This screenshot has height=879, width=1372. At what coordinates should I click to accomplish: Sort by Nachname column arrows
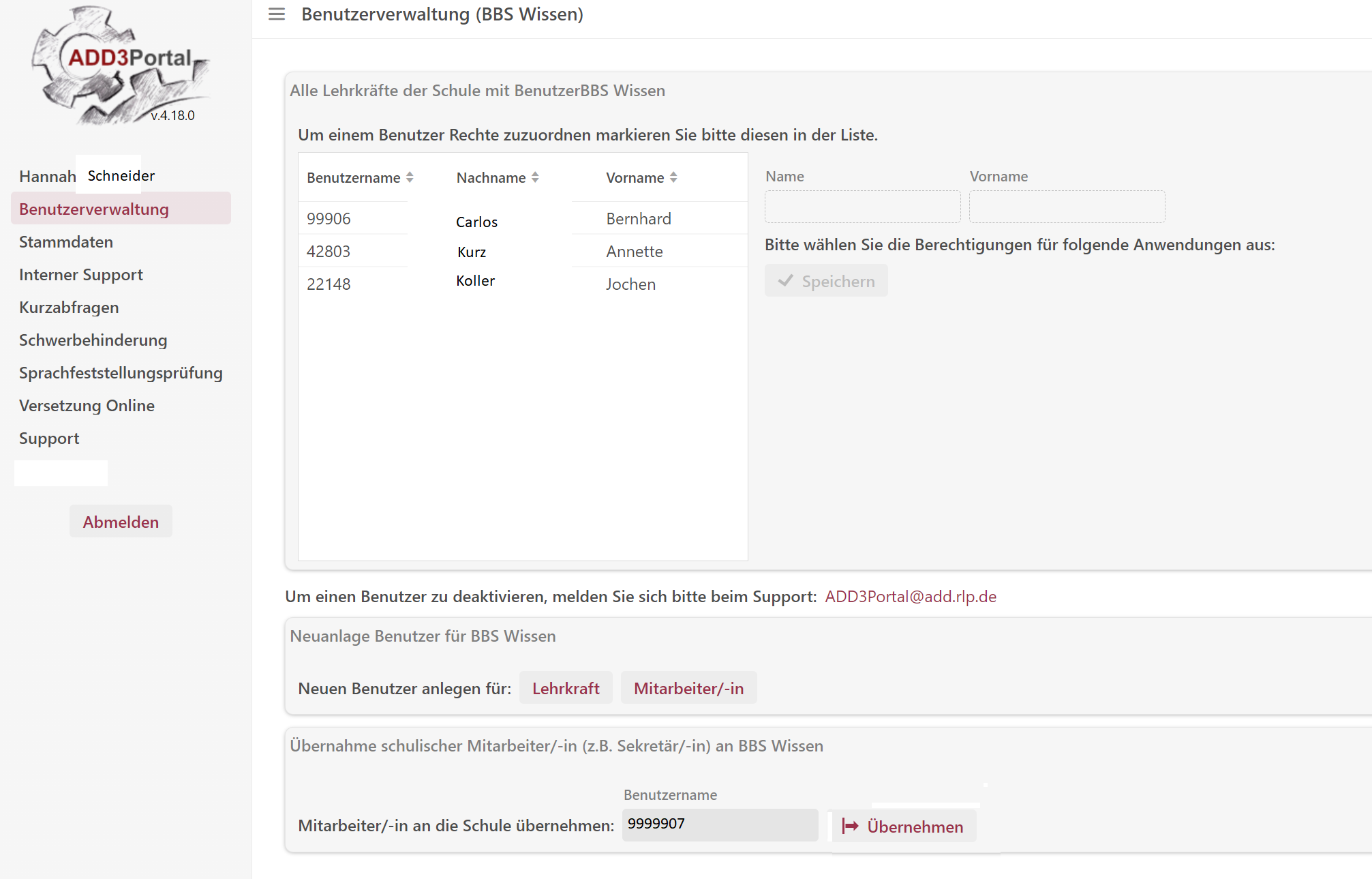(x=535, y=177)
